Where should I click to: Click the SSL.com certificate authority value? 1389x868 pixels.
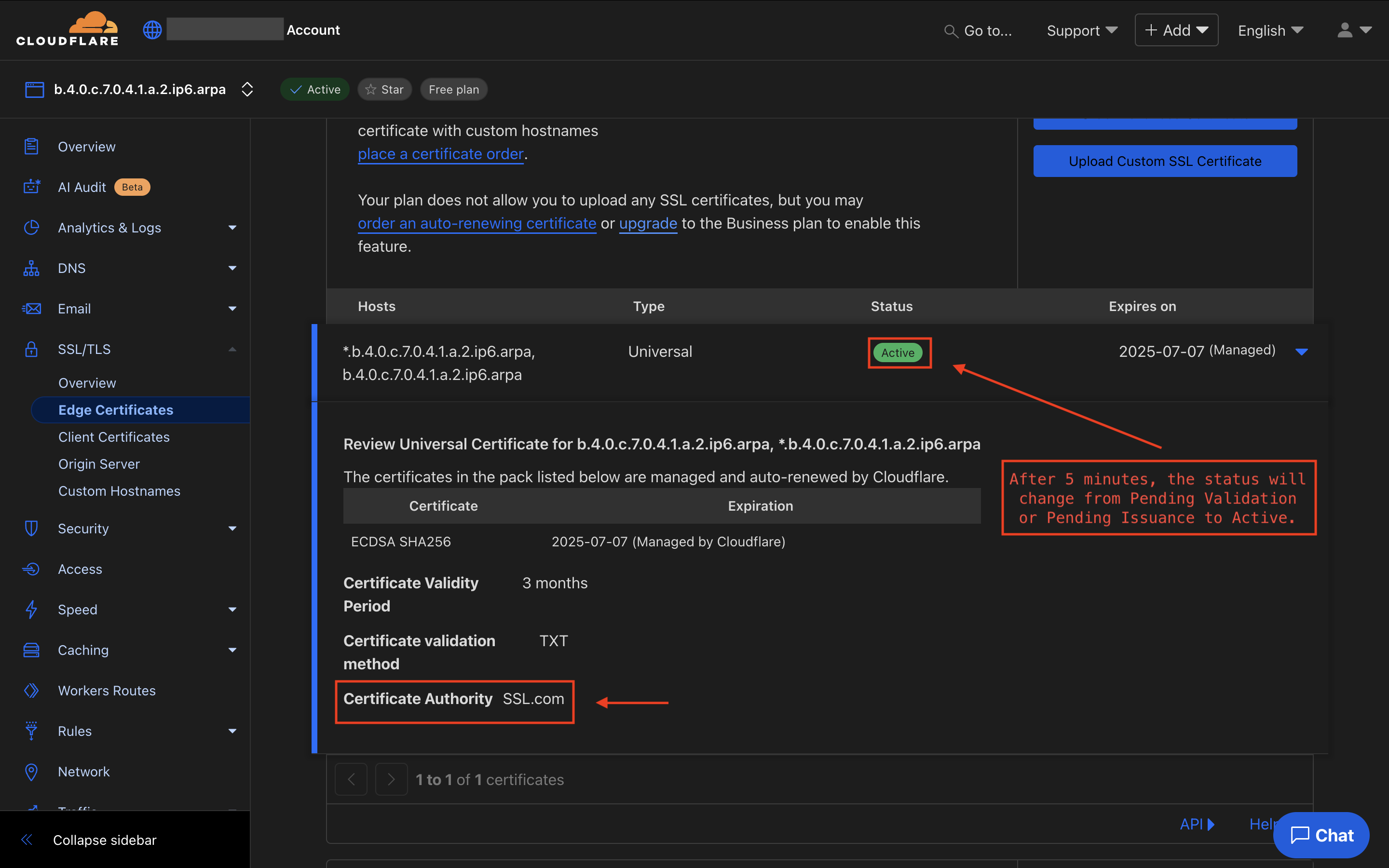[x=533, y=699]
